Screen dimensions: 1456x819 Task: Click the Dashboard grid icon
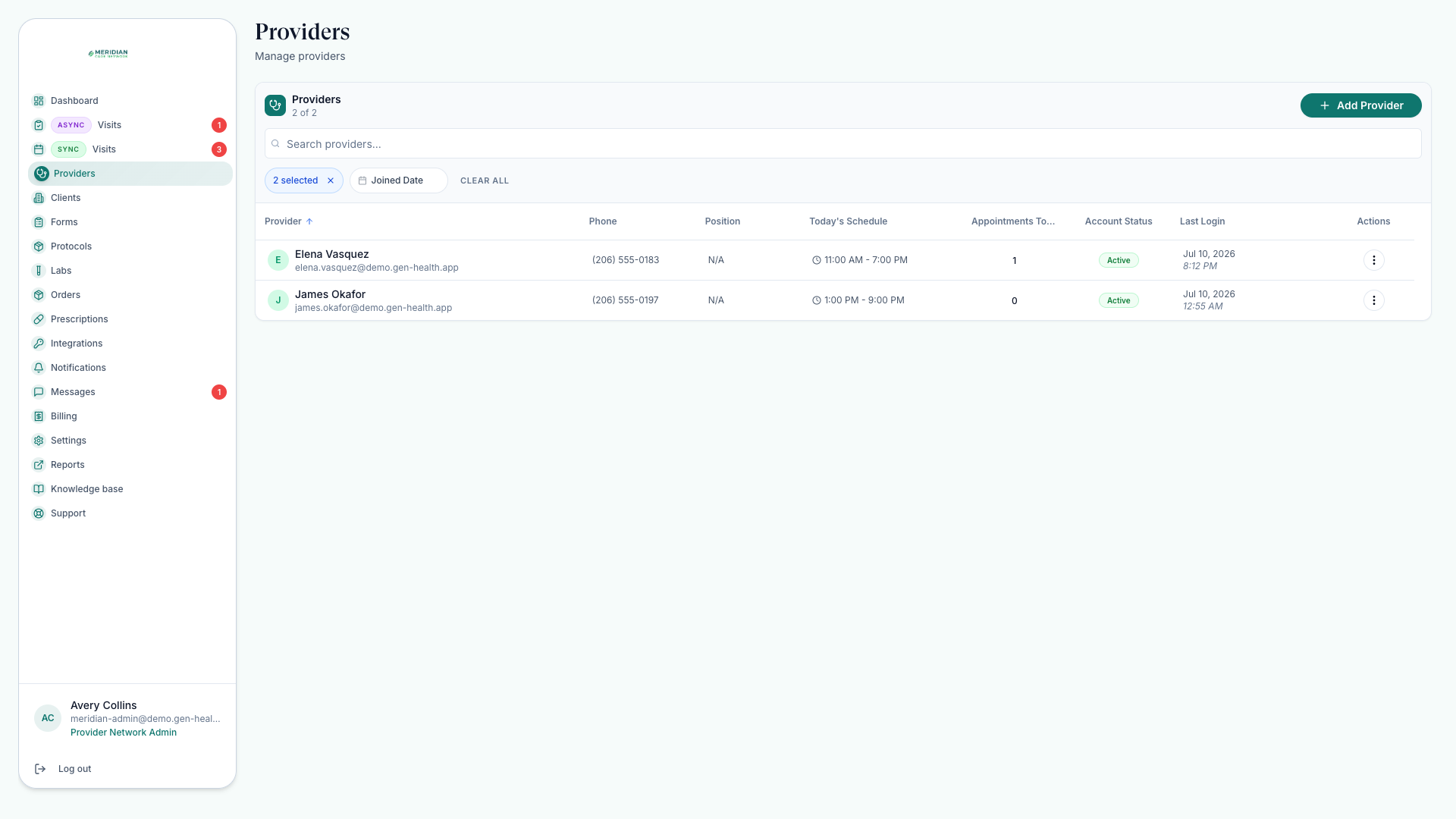[x=39, y=101]
